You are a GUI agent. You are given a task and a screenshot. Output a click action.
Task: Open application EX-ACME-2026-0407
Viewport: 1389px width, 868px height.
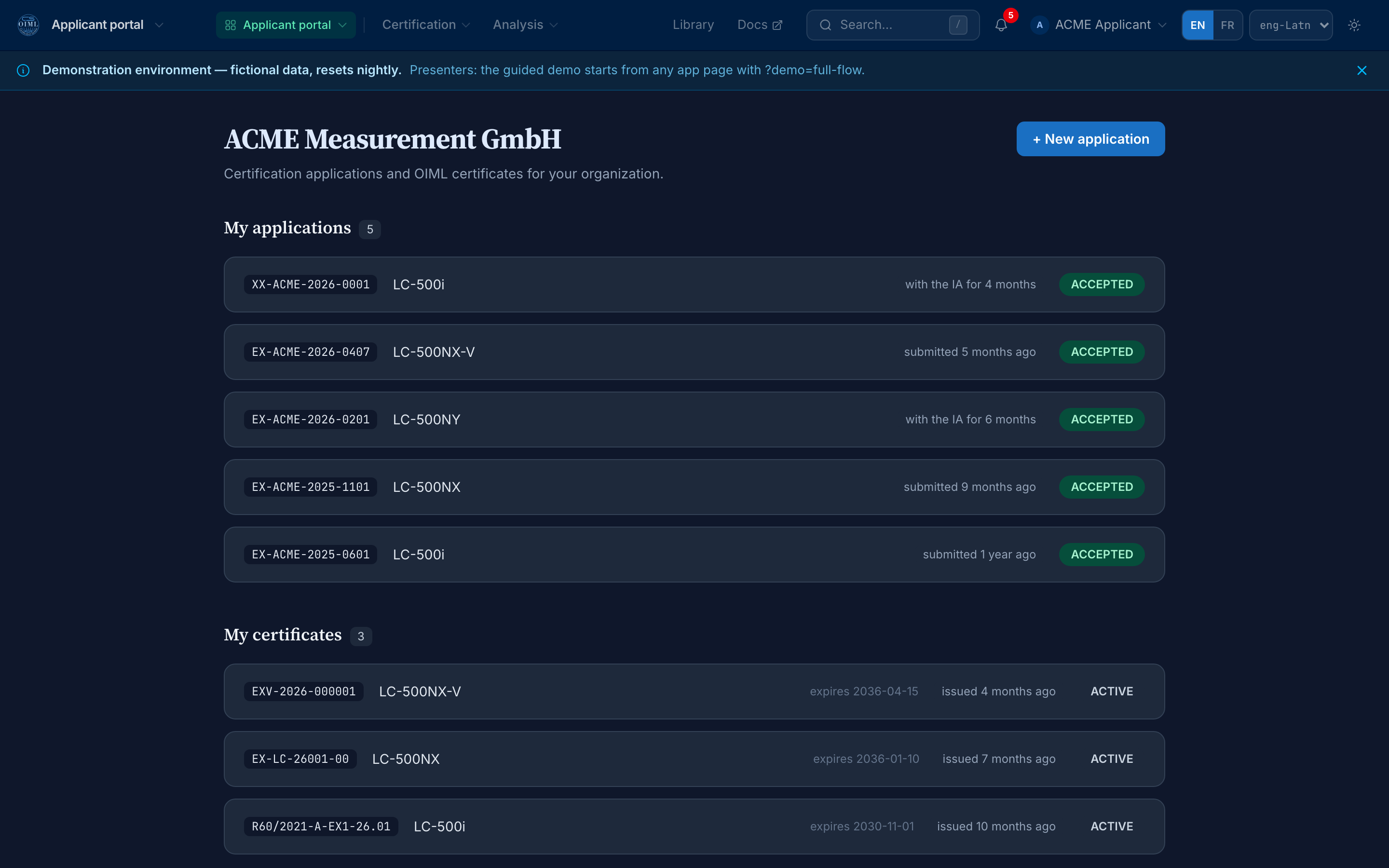694,352
